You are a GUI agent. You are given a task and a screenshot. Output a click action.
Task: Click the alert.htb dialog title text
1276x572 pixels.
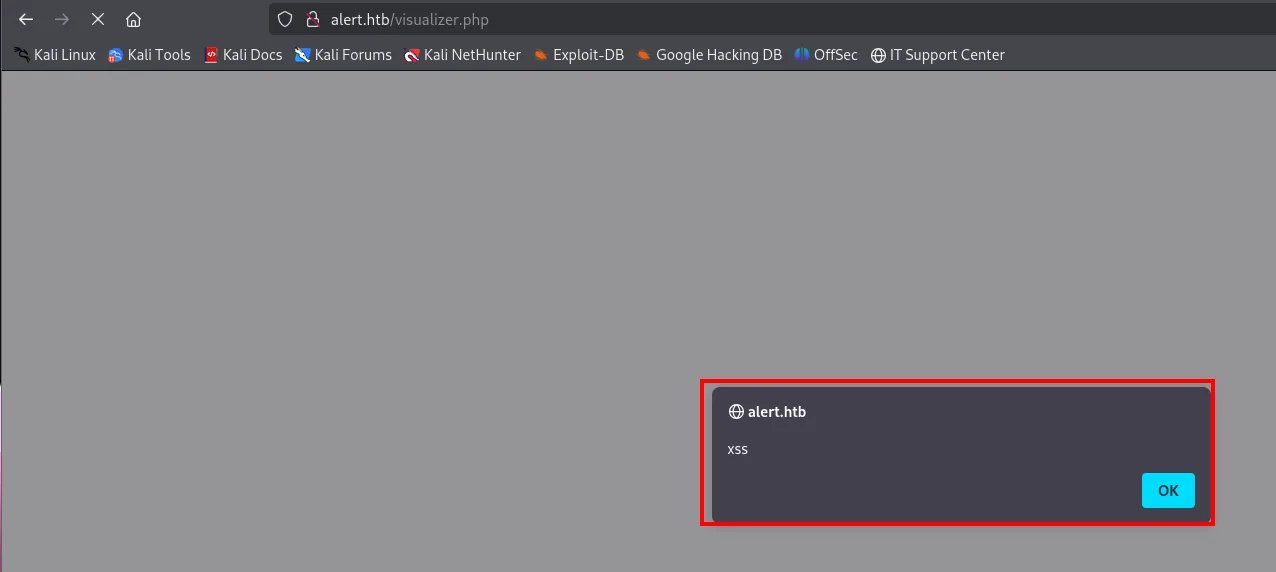777,412
